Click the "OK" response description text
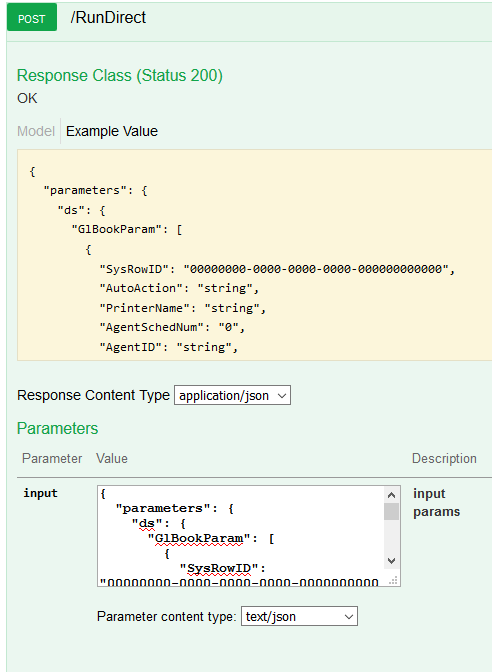The width and height of the screenshot is (492, 672). coord(27,98)
